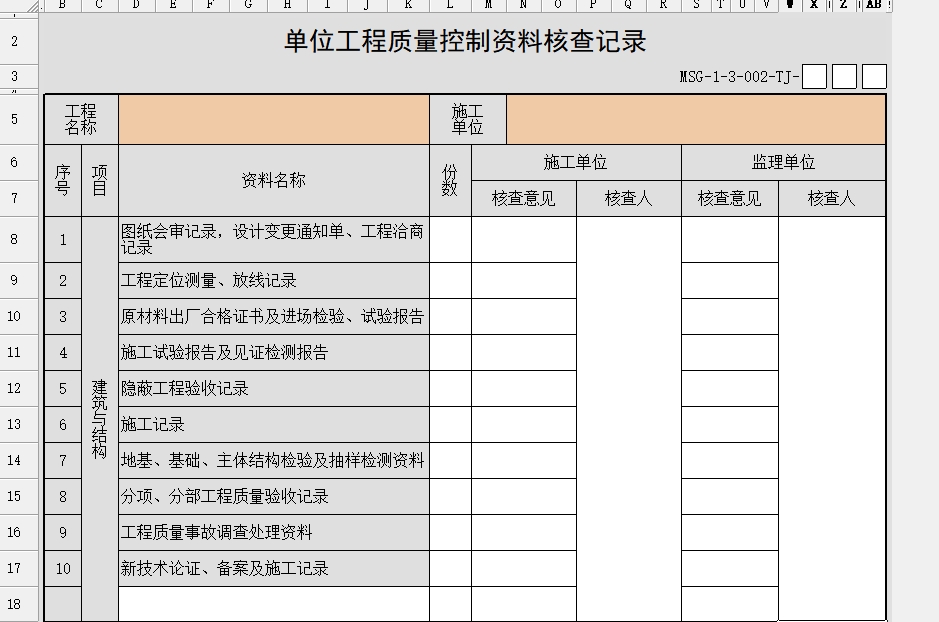Viewport: 939px width, 622px height.
Task: Select column header Z
Action: coord(843,5)
